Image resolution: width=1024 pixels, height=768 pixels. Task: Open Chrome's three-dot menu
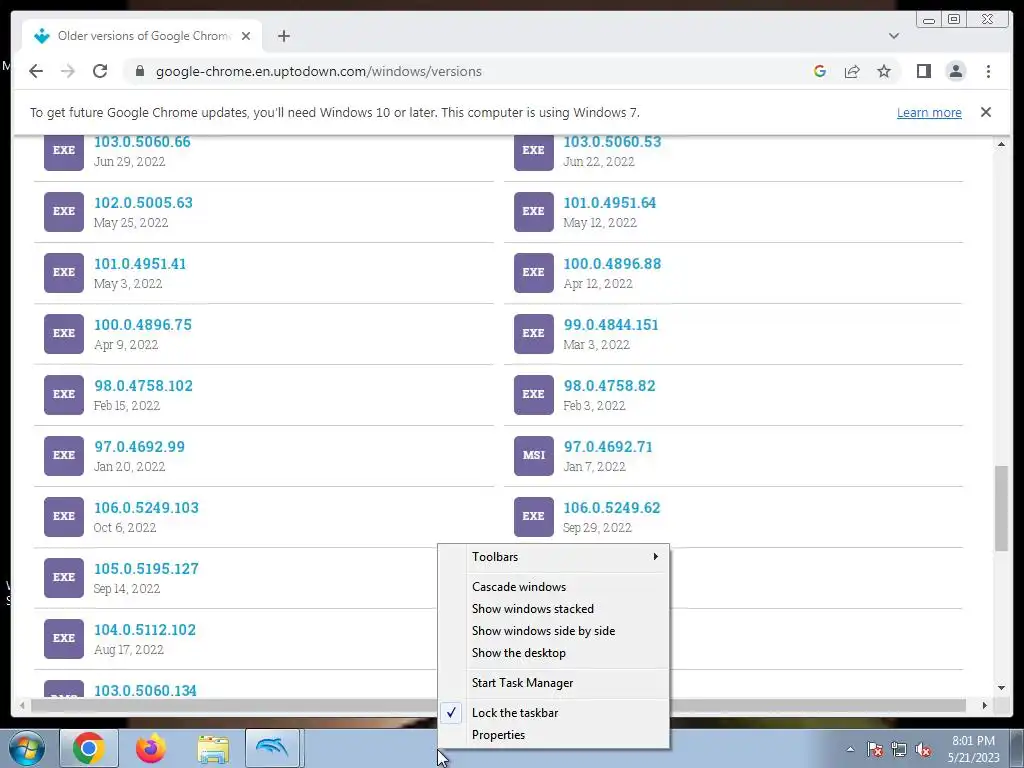tap(988, 71)
